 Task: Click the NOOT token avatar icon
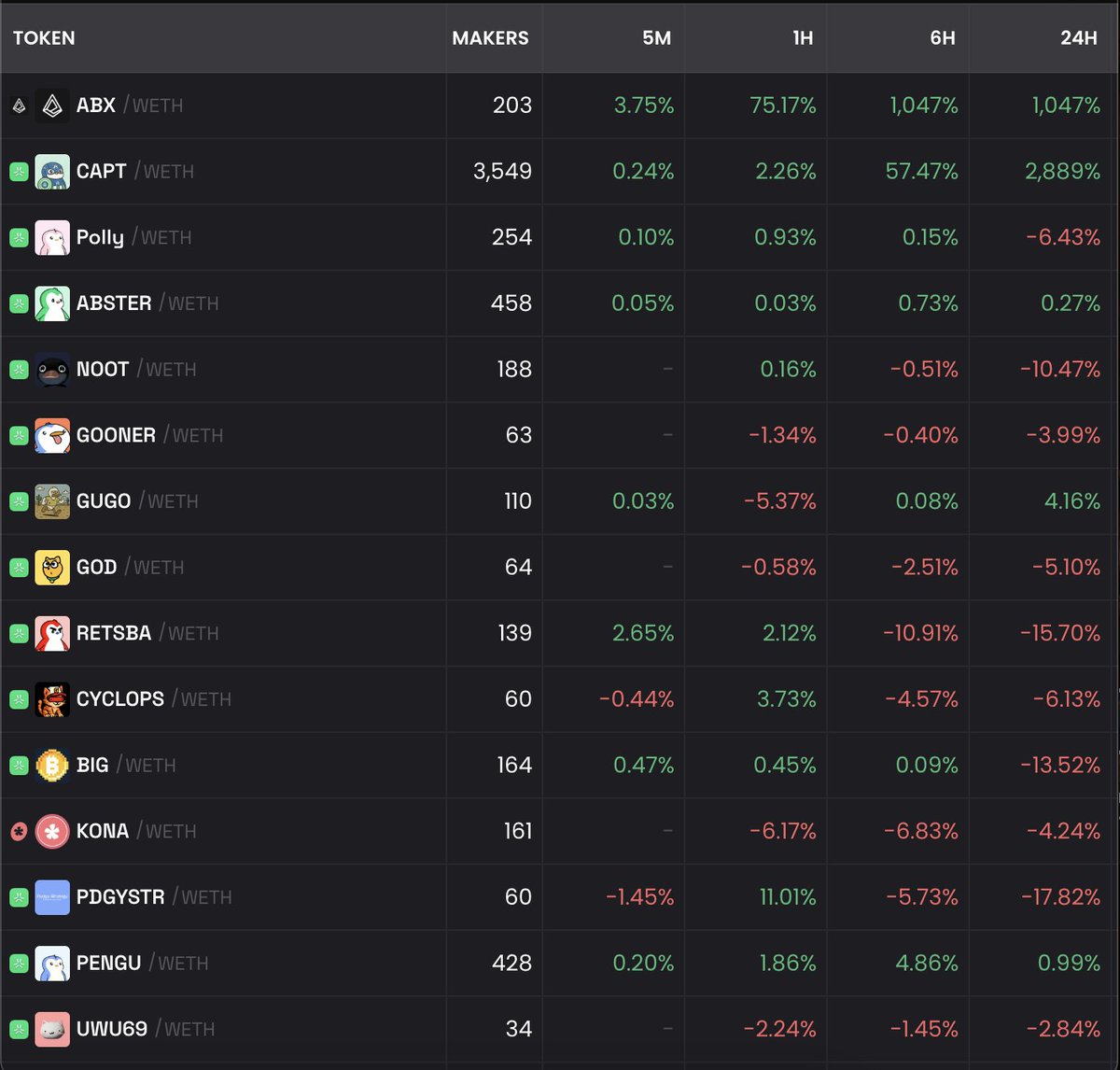52,370
